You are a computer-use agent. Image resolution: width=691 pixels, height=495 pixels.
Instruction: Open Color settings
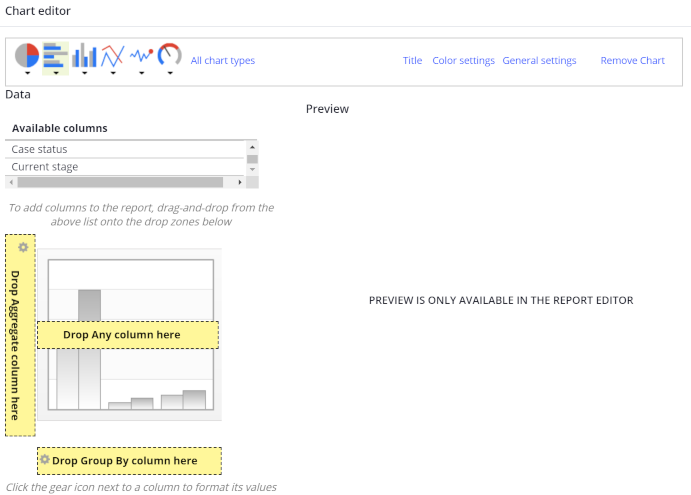pos(463,61)
